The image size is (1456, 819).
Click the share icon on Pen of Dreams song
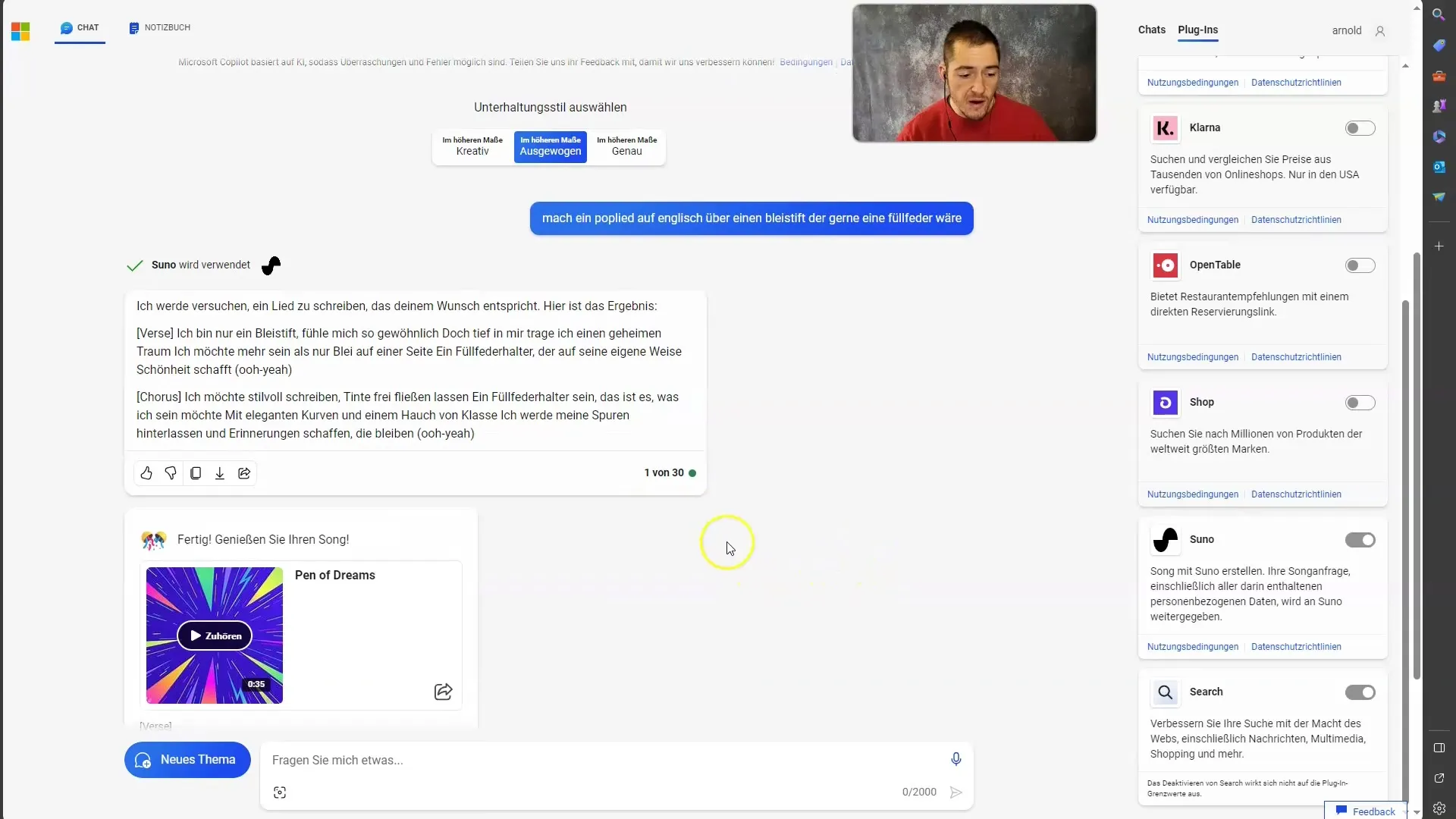click(443, 690)
